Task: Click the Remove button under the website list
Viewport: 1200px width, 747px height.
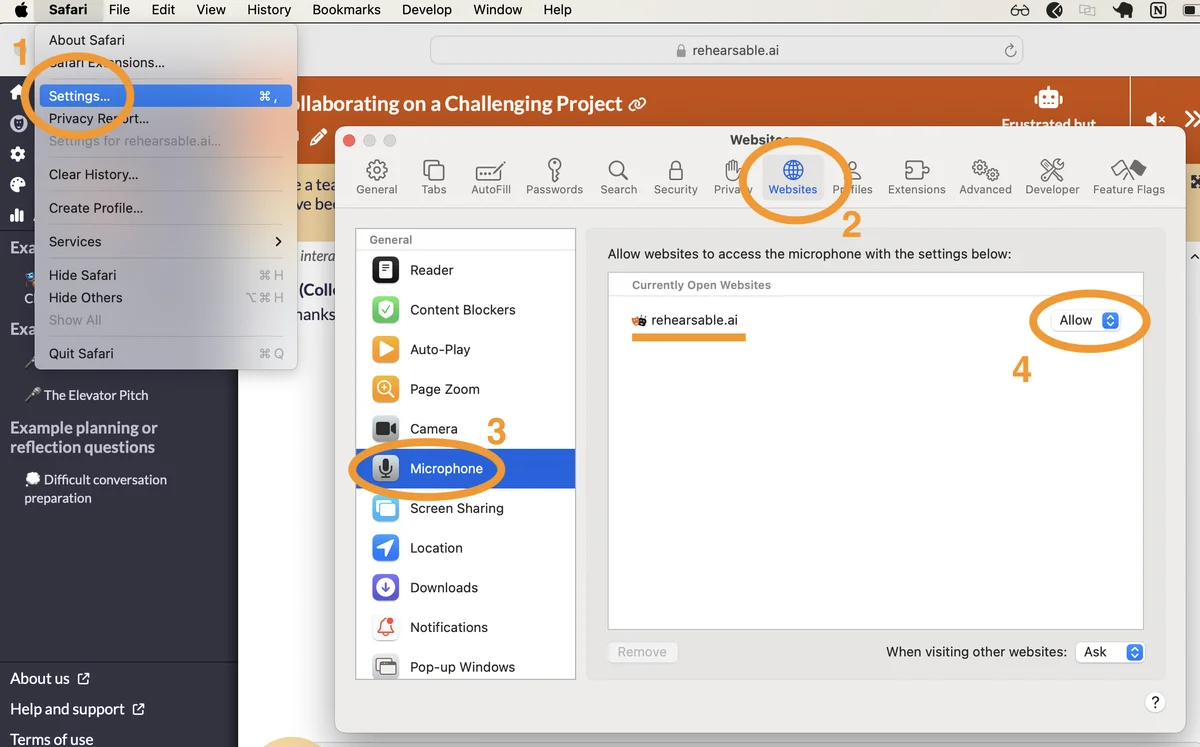Action: coord(642,652)
